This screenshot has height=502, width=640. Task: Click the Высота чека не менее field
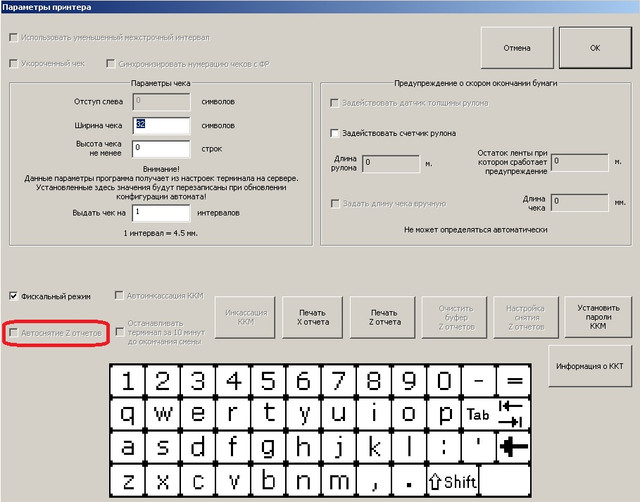[x=161, y=149]
